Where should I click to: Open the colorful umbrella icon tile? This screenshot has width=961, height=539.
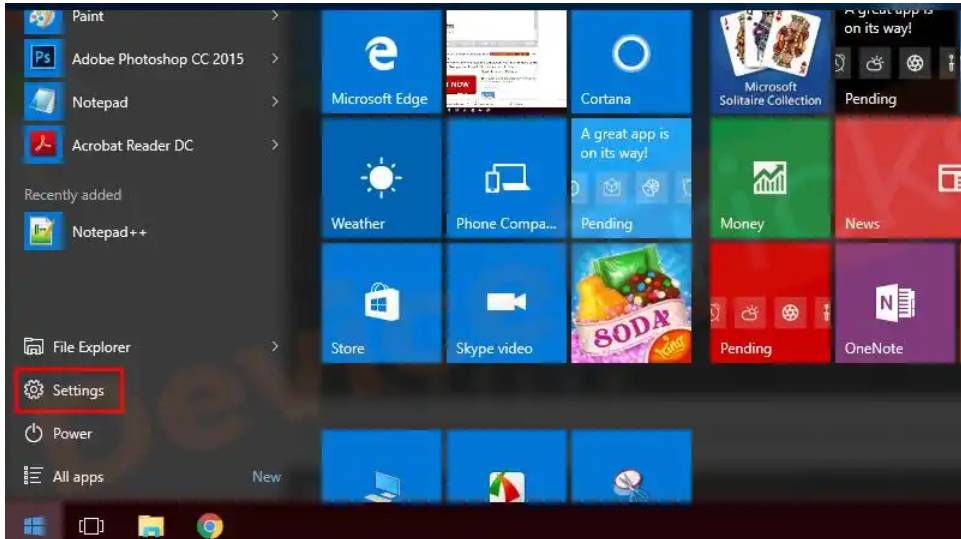pos(506,466)
